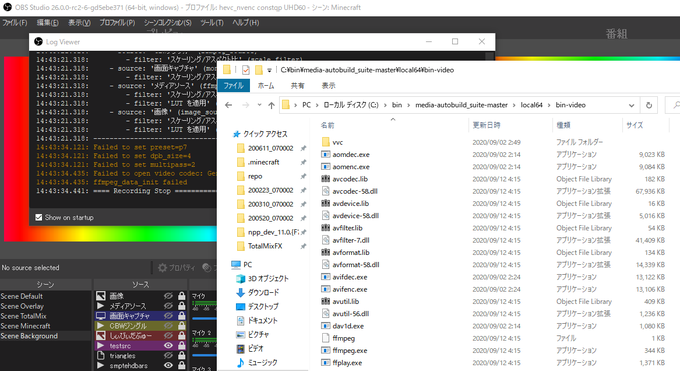Click the bin-video breadcrumb in address bar
Viewport: 680px width, 371px height.
(x=571, y=105)
